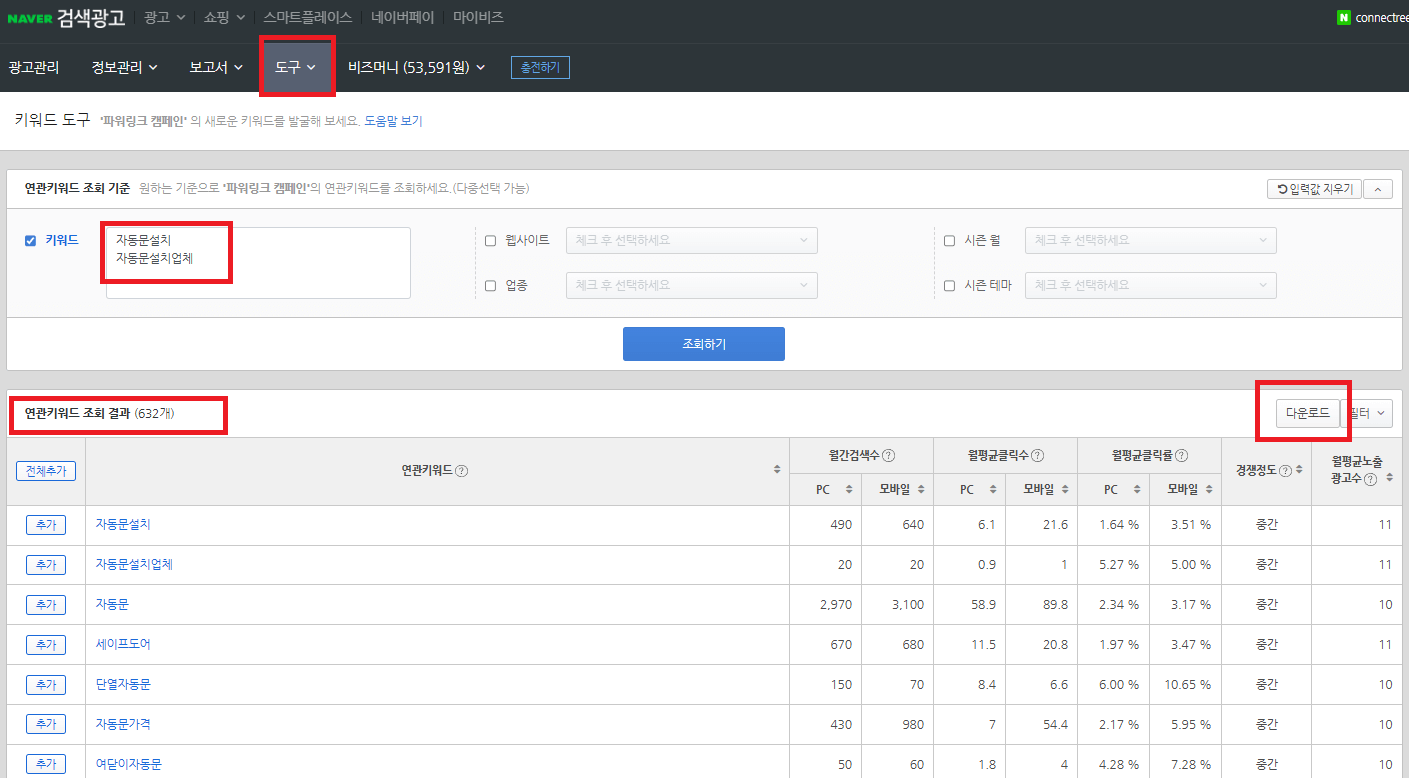Click 추가 for 자동문 row

tap(46, 604)
